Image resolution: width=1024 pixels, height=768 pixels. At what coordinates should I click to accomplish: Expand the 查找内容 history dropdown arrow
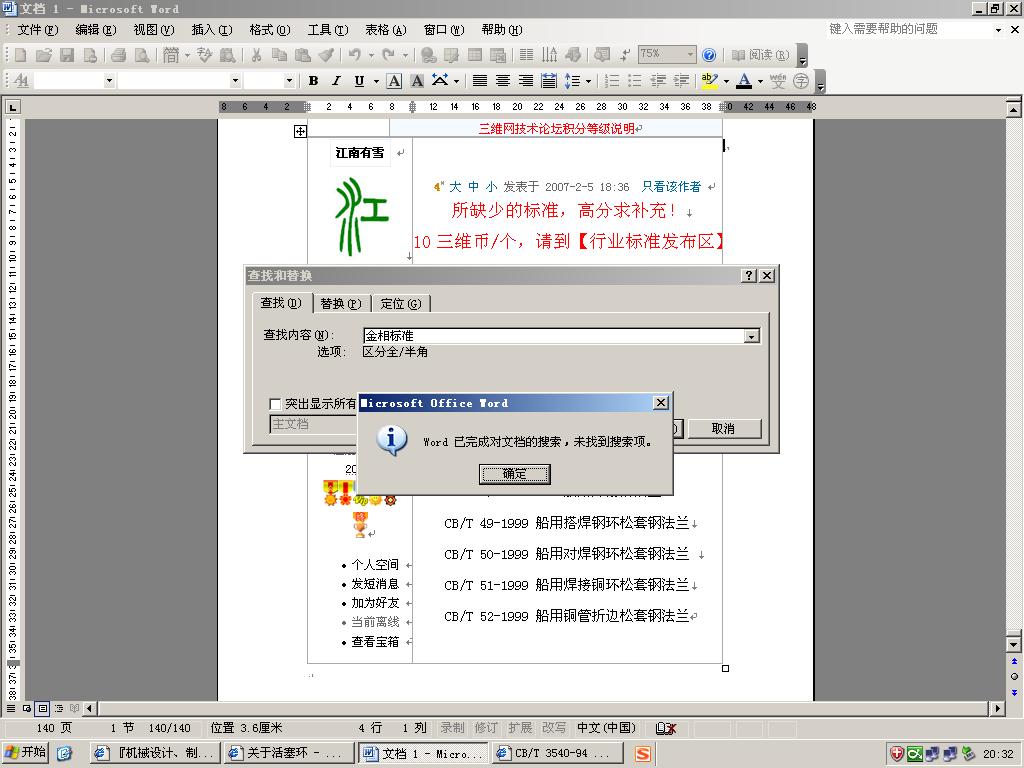(752, 336)
